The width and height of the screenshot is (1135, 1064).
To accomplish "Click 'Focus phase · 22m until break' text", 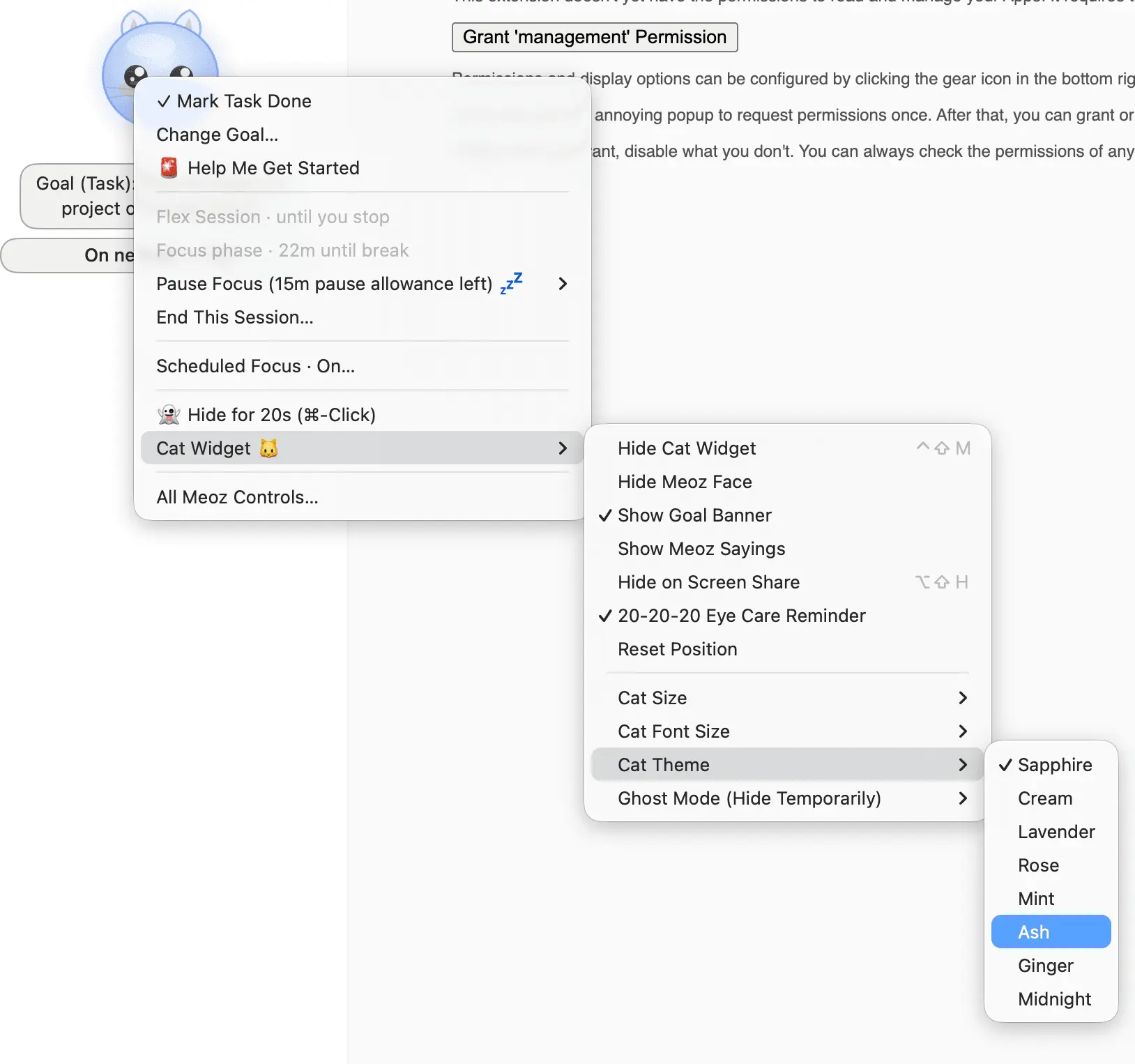I will (282, 250).
